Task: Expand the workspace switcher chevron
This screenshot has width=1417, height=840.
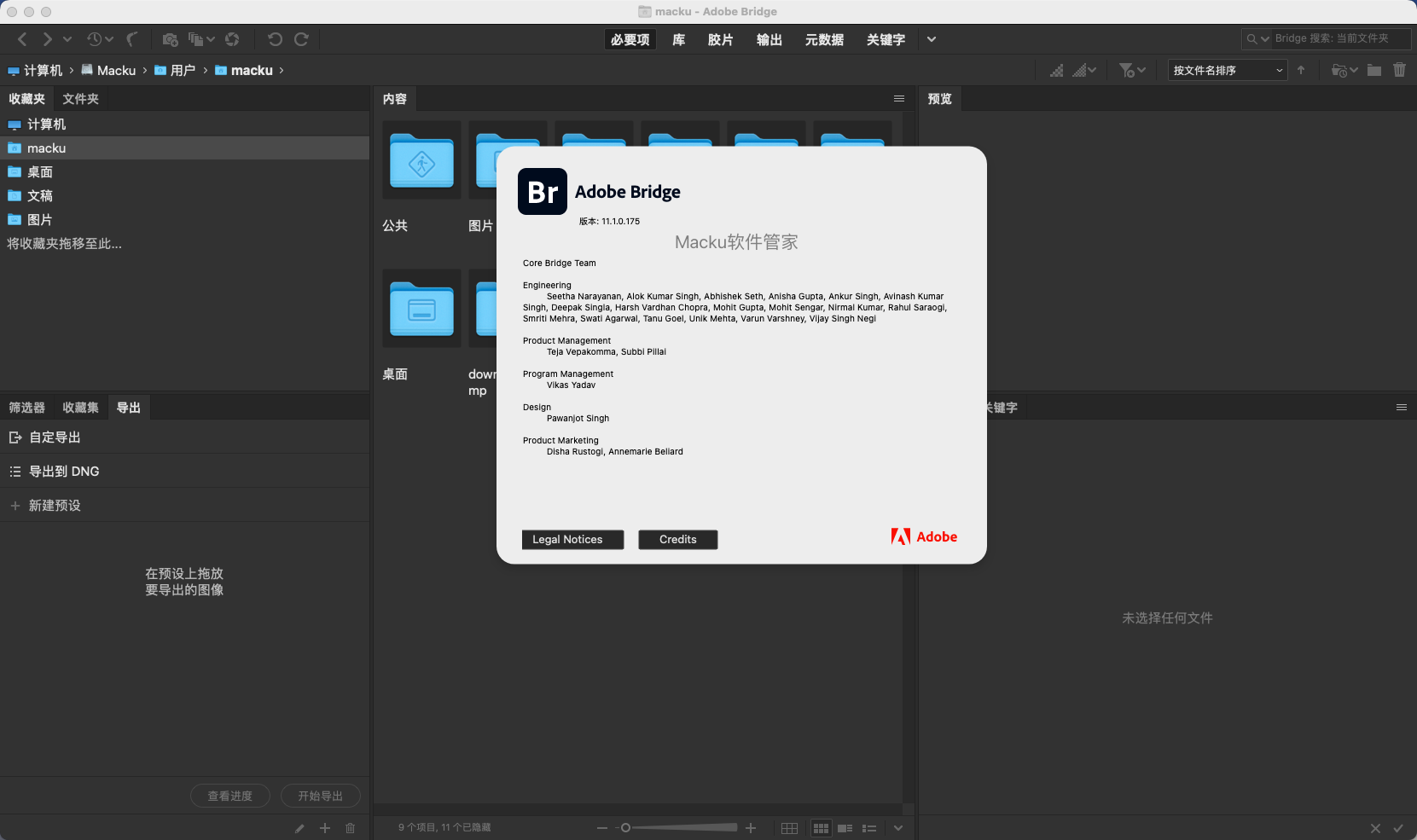Action: point(932,39)
